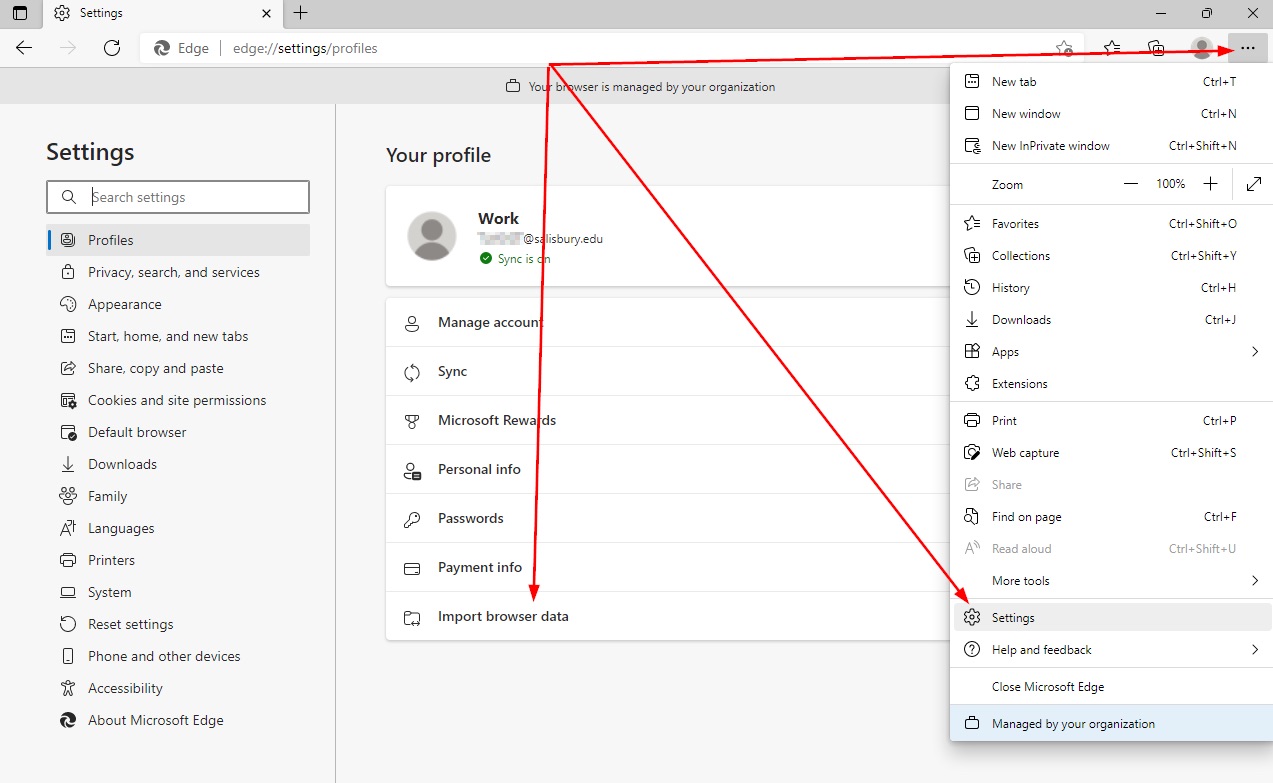Zoom out using the minus control
This screenshot has width=1273, height=783.
click(1130, 183)
